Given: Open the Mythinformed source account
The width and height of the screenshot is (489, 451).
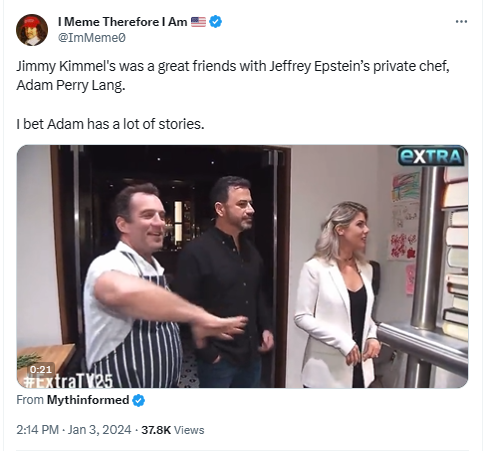Looking at the screenshot, I should coord(88,400).
